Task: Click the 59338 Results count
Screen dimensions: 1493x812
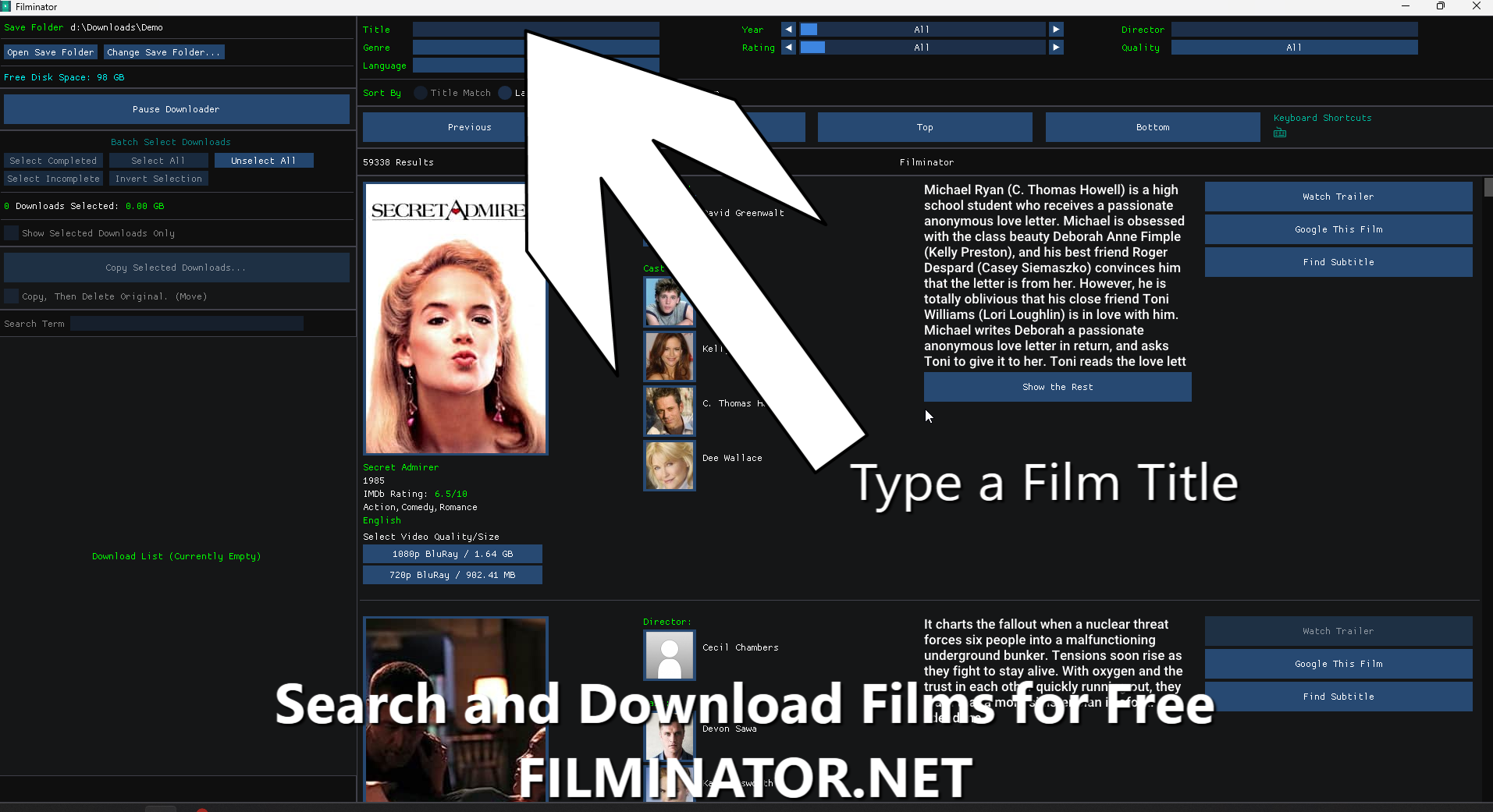Action: [398, 162]
